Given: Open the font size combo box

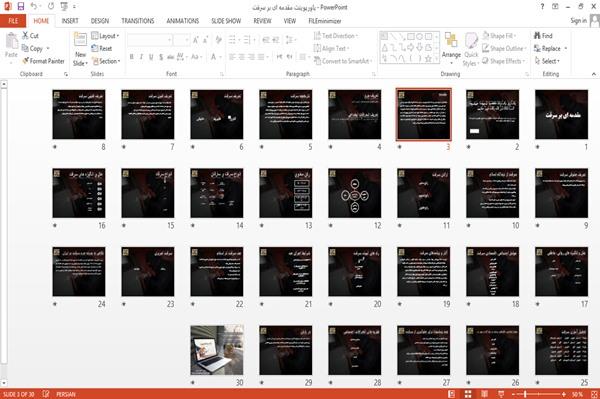Looking at the screenshot, I should click(x=181, y=40).
